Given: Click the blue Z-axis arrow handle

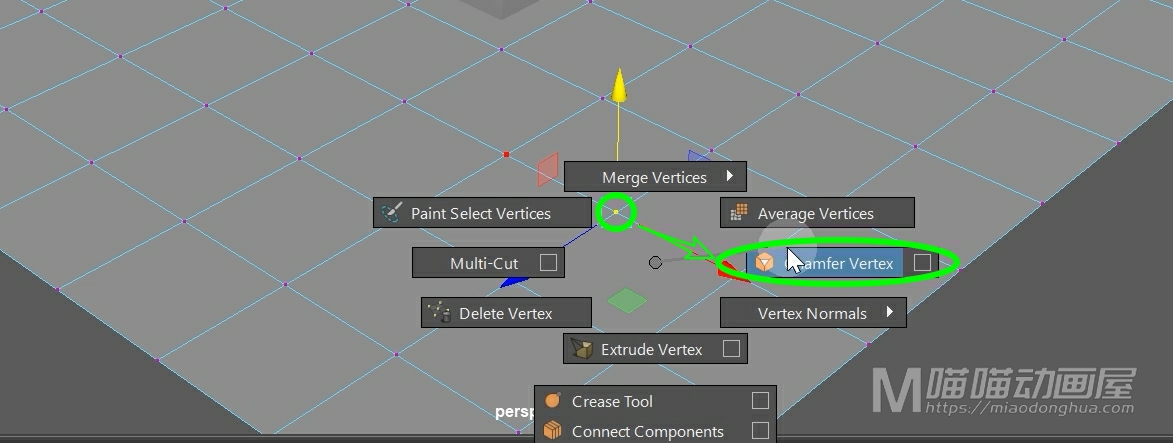Looking at the screenshot, I should click(514, 282).
